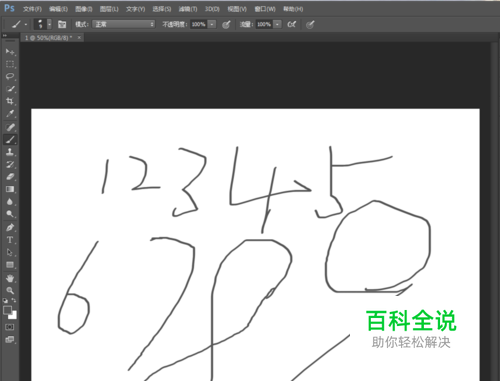500x381 pixels.
Task: Toggle Quick Mask mode
Action: click(10, 327)
